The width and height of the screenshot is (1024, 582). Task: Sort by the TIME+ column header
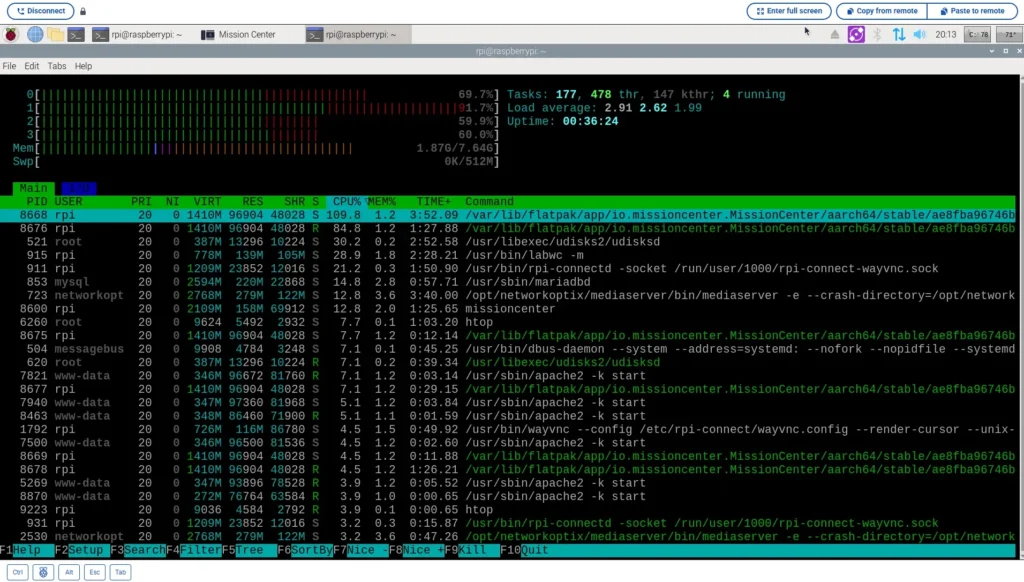(x=434, y=202)
